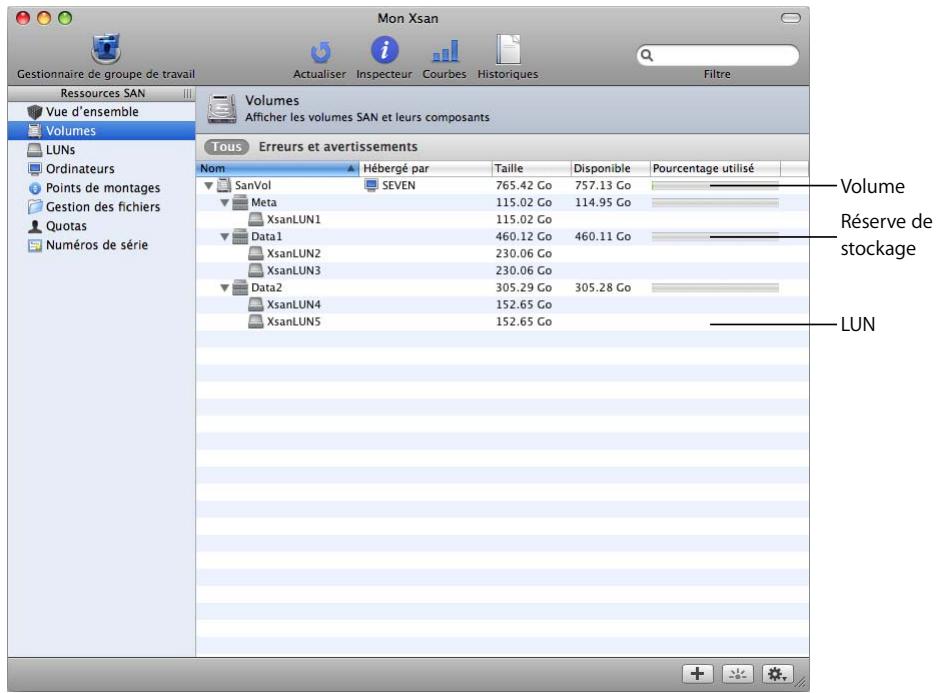This screenshot has width=937, height=693.
Task: Sort by Hébergé par column header
Action: pyautogui.click(x=425, y=168)
